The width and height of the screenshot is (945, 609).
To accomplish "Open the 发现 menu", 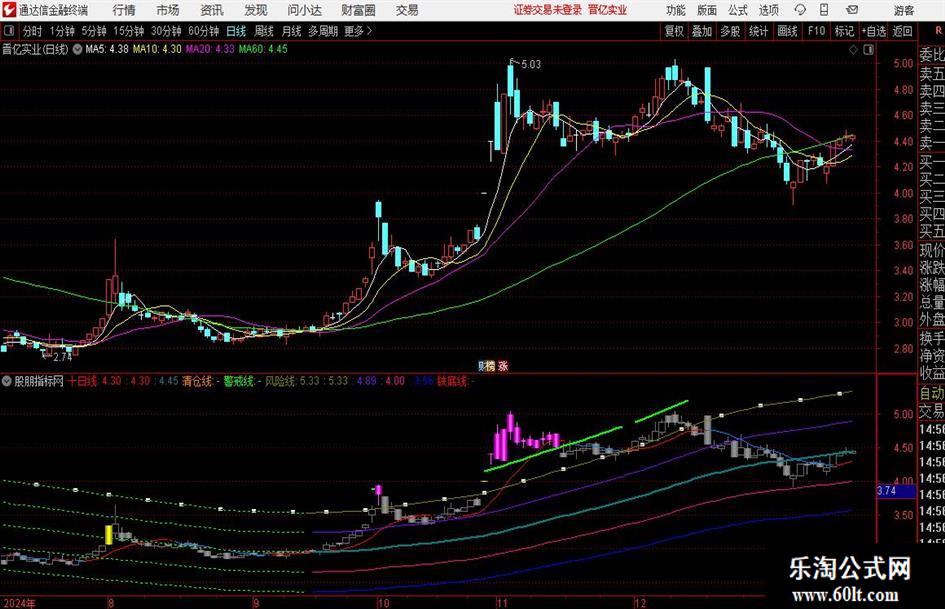I will [x=256, y=10].
